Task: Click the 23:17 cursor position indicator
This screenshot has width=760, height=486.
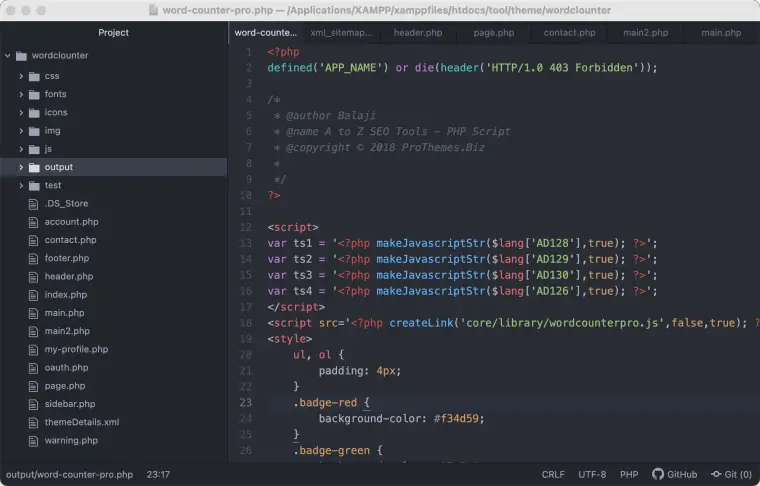Action: point(158,474)
